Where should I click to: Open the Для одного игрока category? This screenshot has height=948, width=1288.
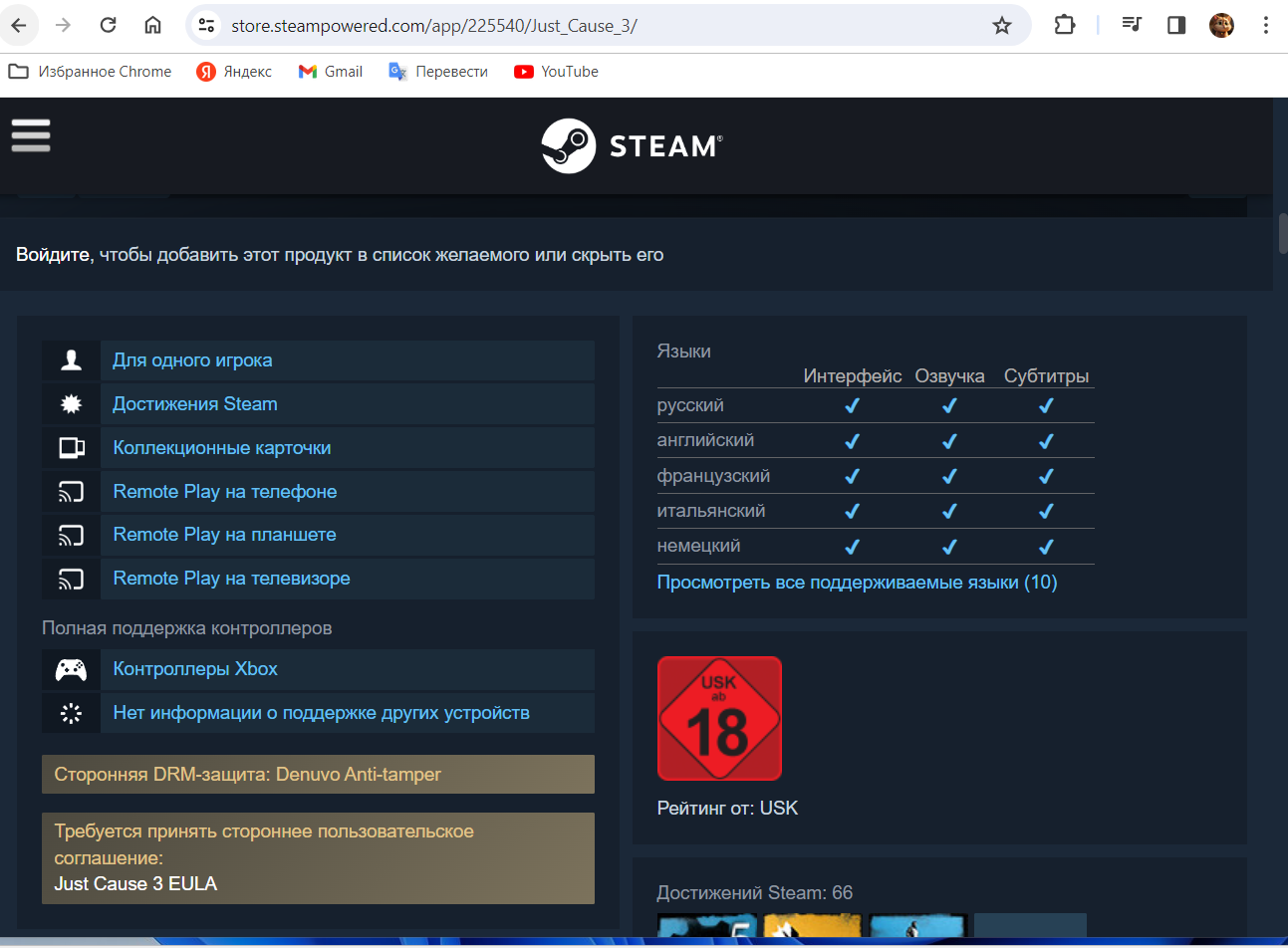[192, 360]
